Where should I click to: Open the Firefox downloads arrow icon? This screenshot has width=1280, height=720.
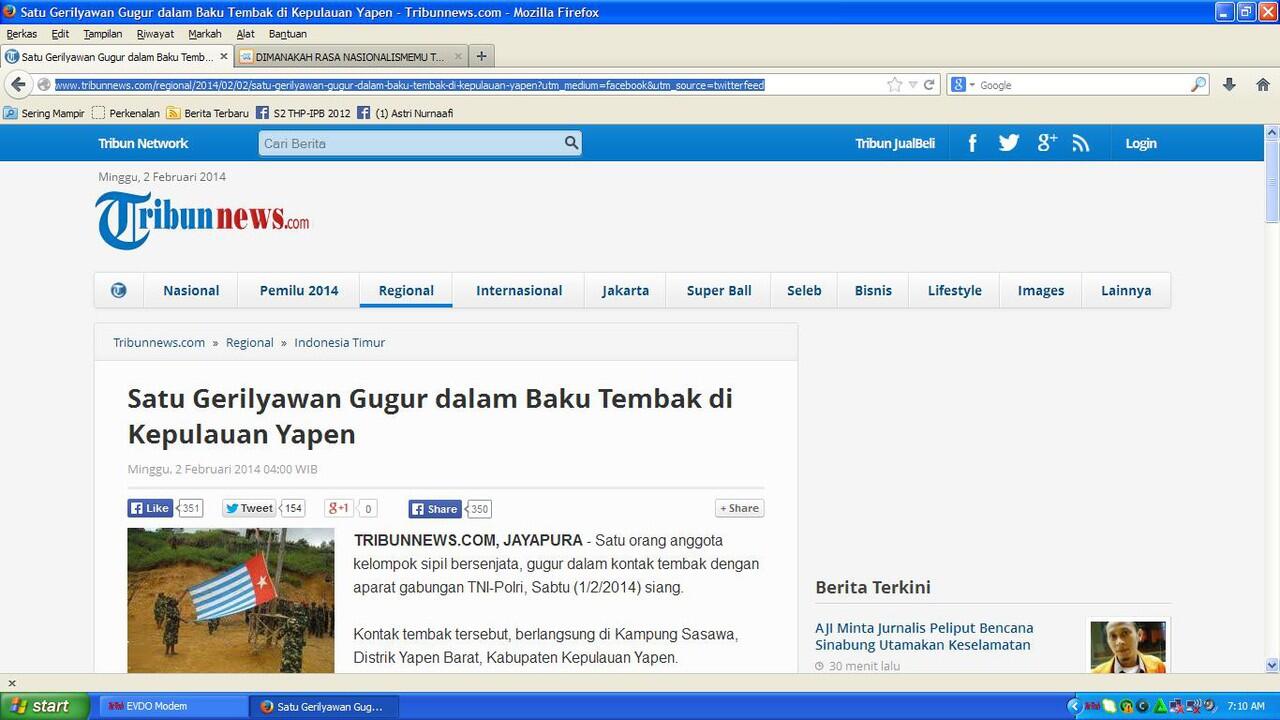(1230, 85)
